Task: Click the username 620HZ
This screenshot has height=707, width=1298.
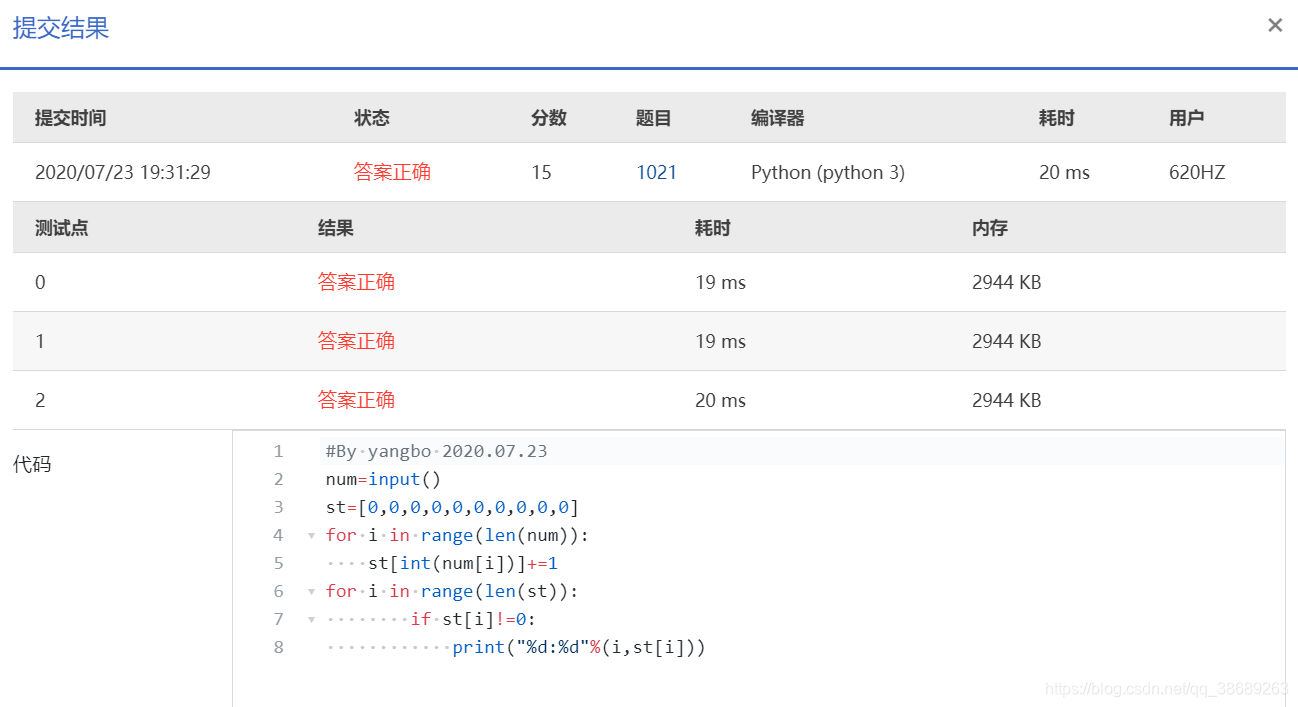Action: (x=1197, y=172)
